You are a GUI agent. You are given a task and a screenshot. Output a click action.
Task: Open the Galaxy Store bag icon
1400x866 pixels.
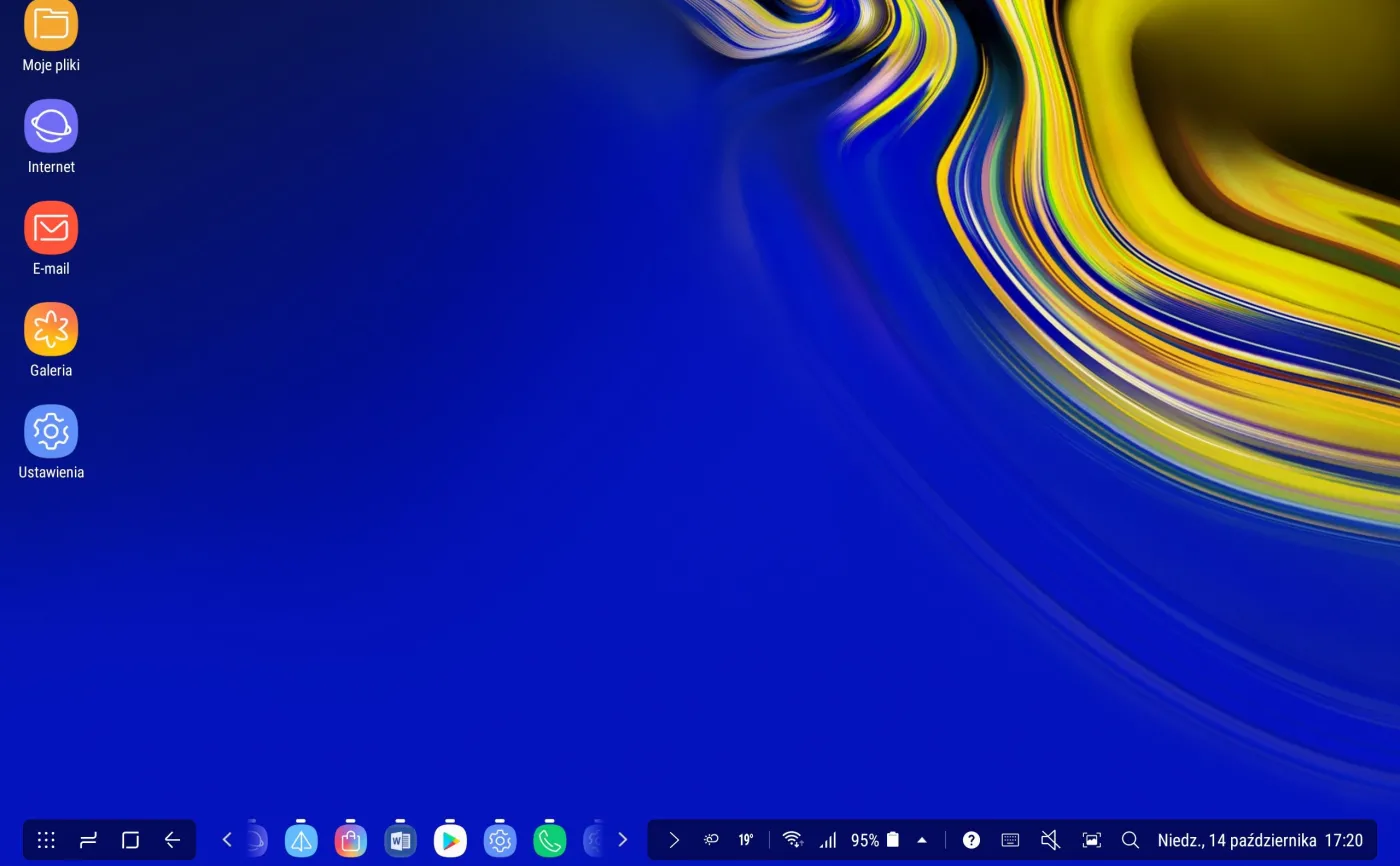coord(350,840)
